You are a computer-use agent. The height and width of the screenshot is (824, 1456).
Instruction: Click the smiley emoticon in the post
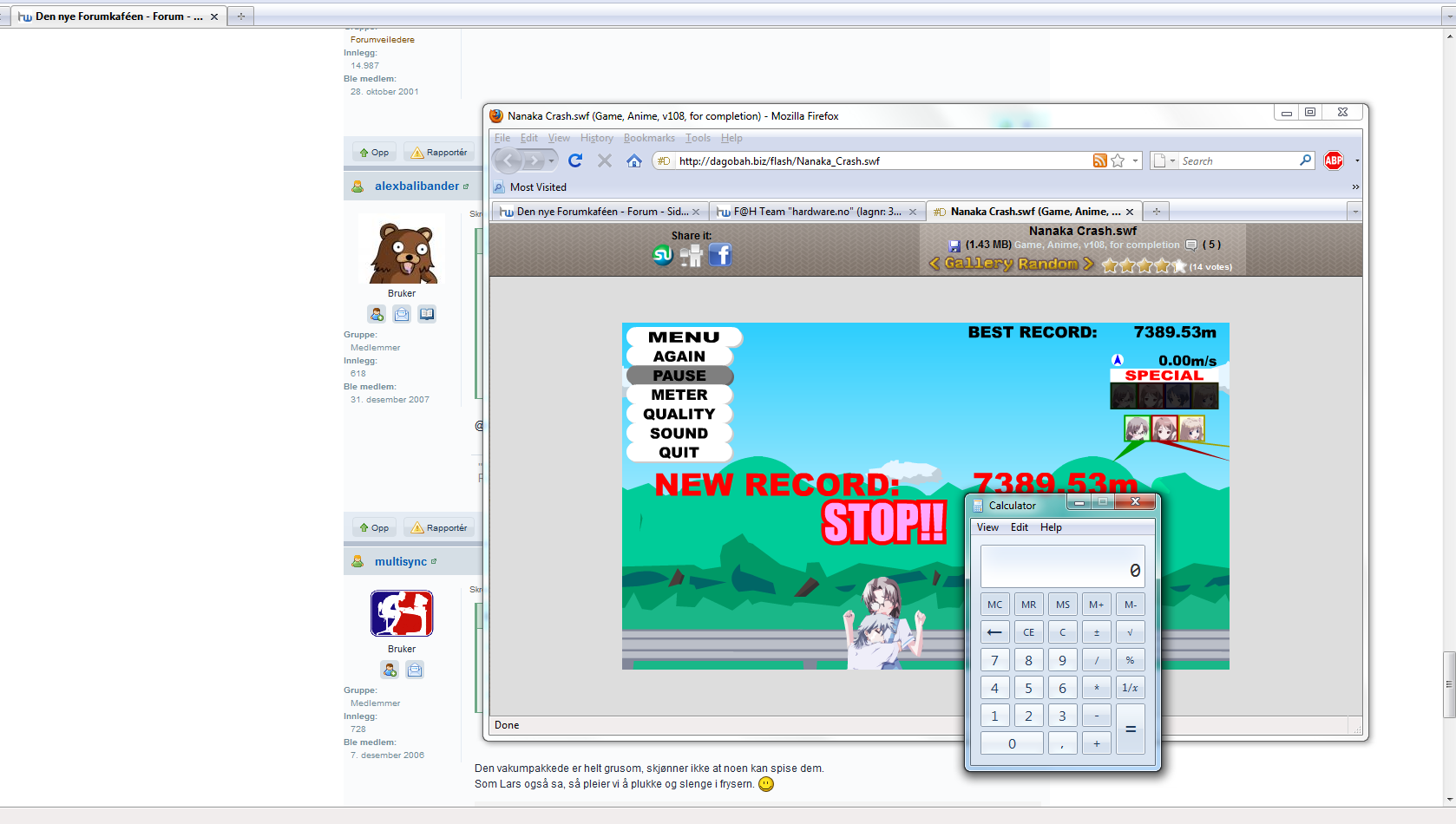coord(766,784)
